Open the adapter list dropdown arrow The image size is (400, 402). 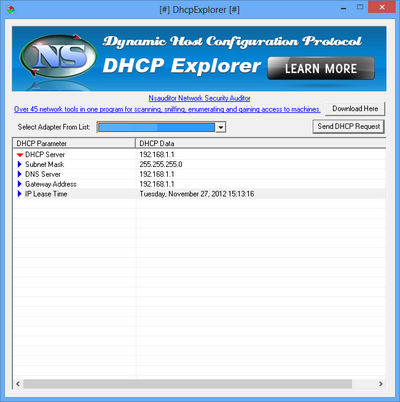tap(220, 127)
